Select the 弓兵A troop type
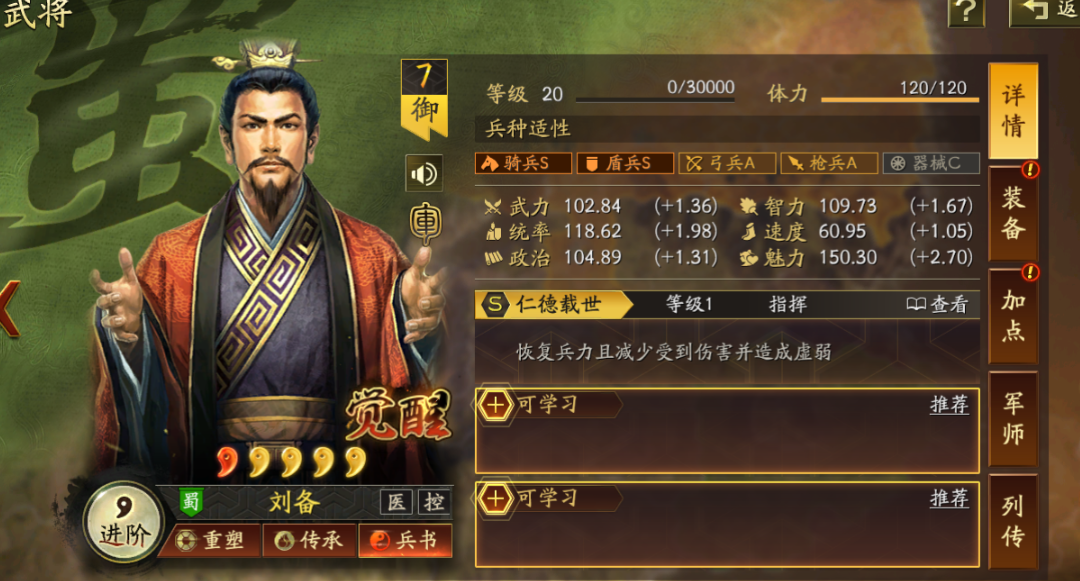Viewport: 1080px width, 581px height. pyautogui.click(x=727, y=163)
